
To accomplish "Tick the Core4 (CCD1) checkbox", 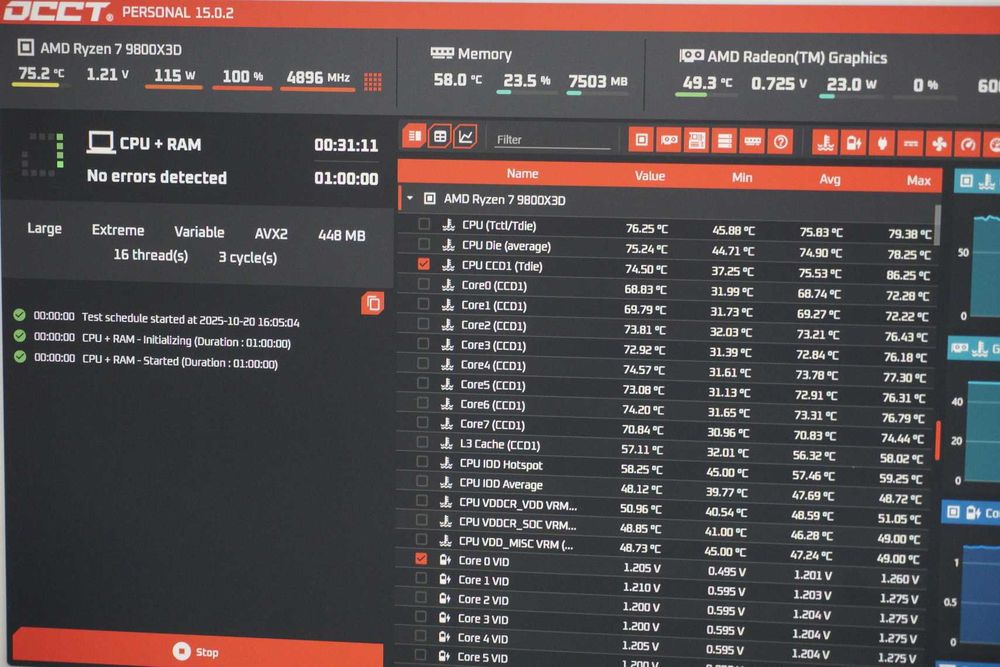I will pyautogui.click(x=423, y=363).
